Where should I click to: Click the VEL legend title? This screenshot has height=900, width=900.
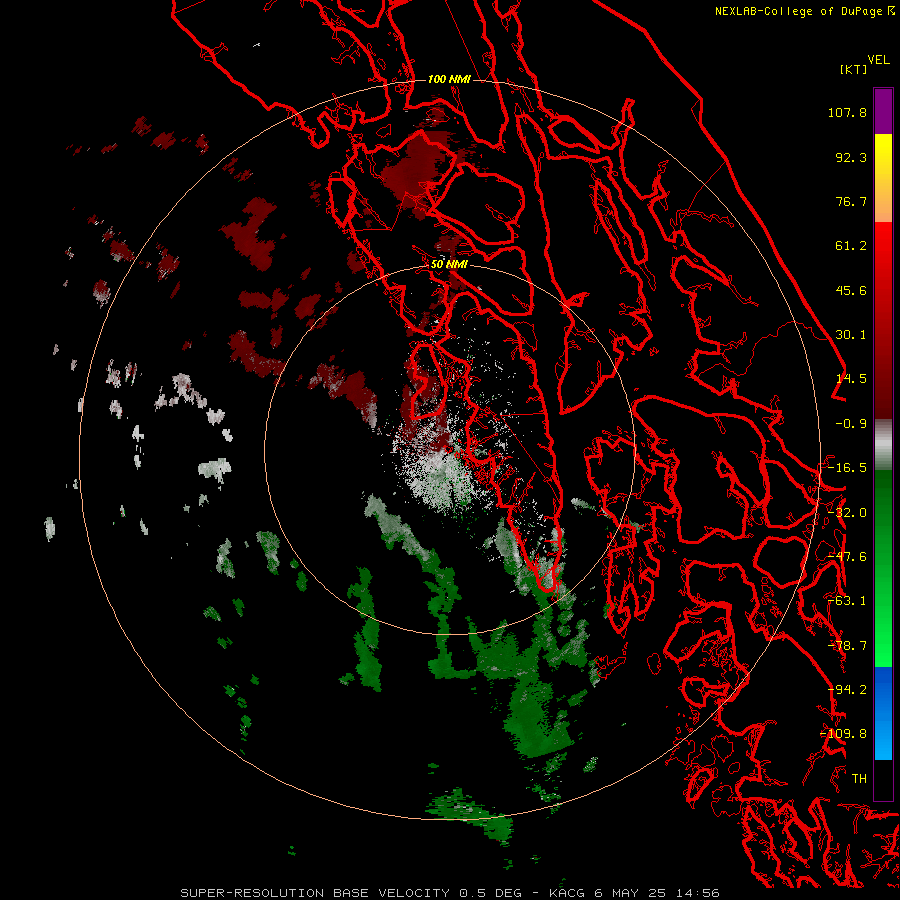pyautogui.click(x=879, y=59)
